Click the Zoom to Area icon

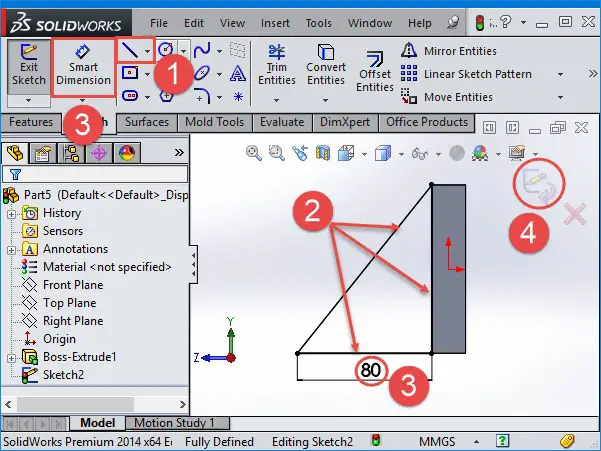click(x=276, y=153)
